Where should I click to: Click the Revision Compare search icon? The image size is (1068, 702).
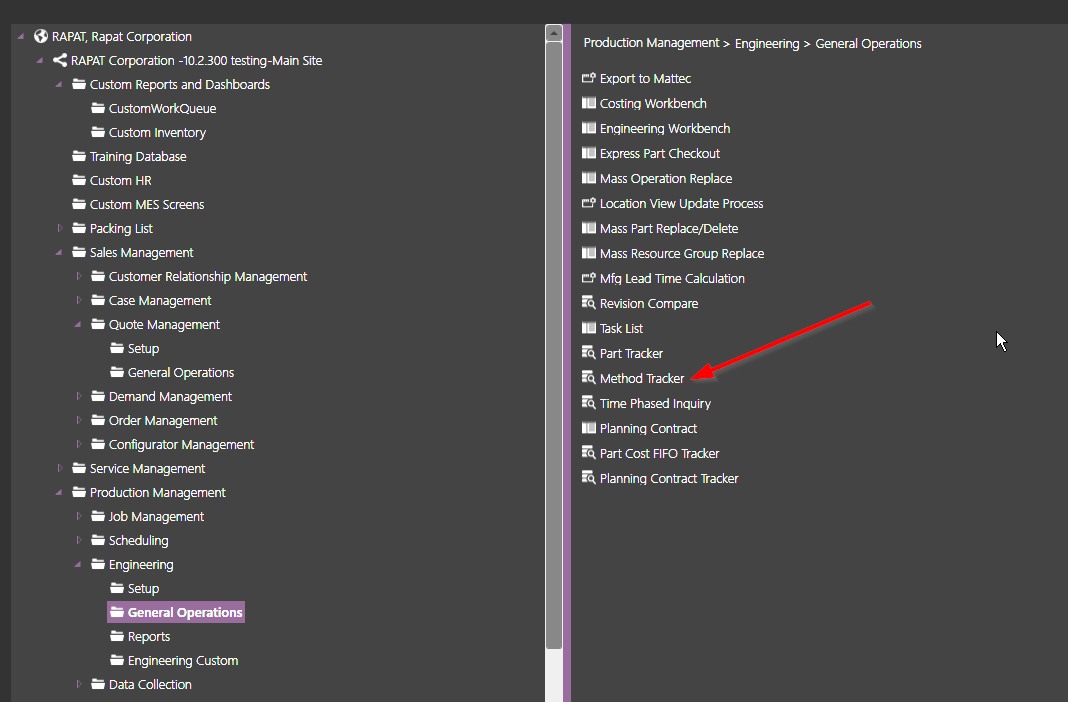[x=588, y=303]
